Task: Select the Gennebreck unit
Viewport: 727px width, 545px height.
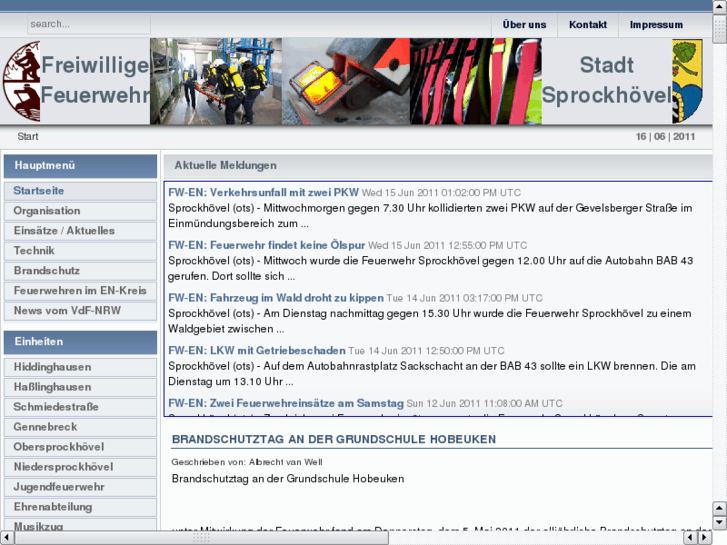Action: (80, 427)
